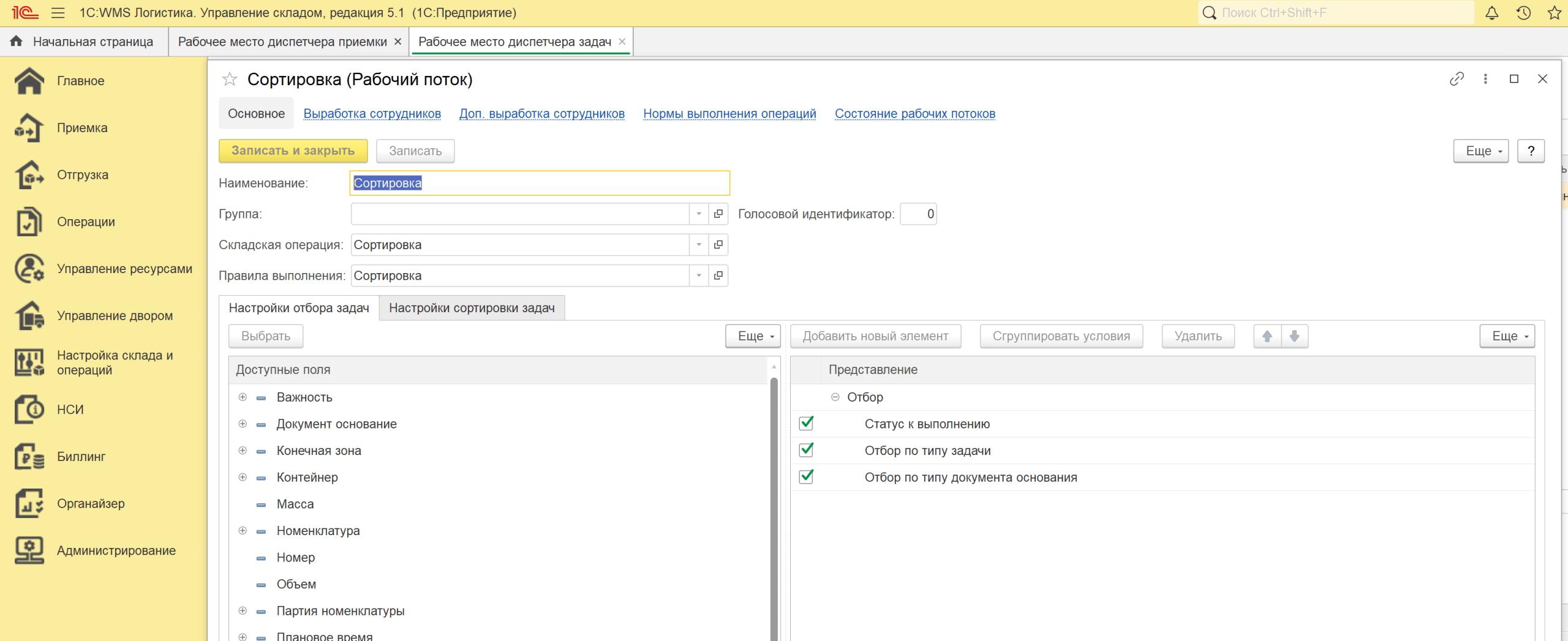
Task: Switch to Настройки сортировки задач tab
Action: 471,308
